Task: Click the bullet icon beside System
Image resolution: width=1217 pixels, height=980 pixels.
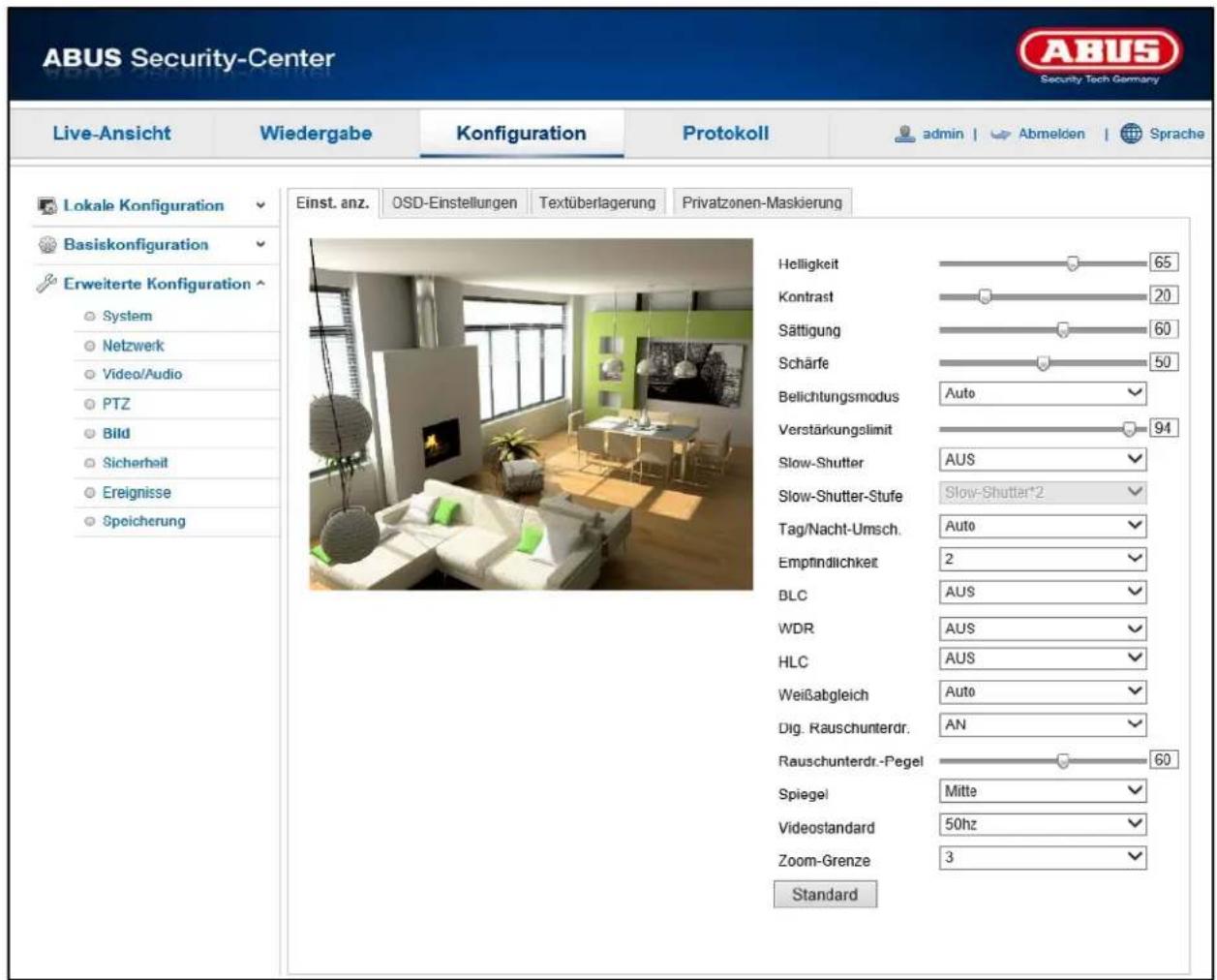Action: click(x=90, y=317)
